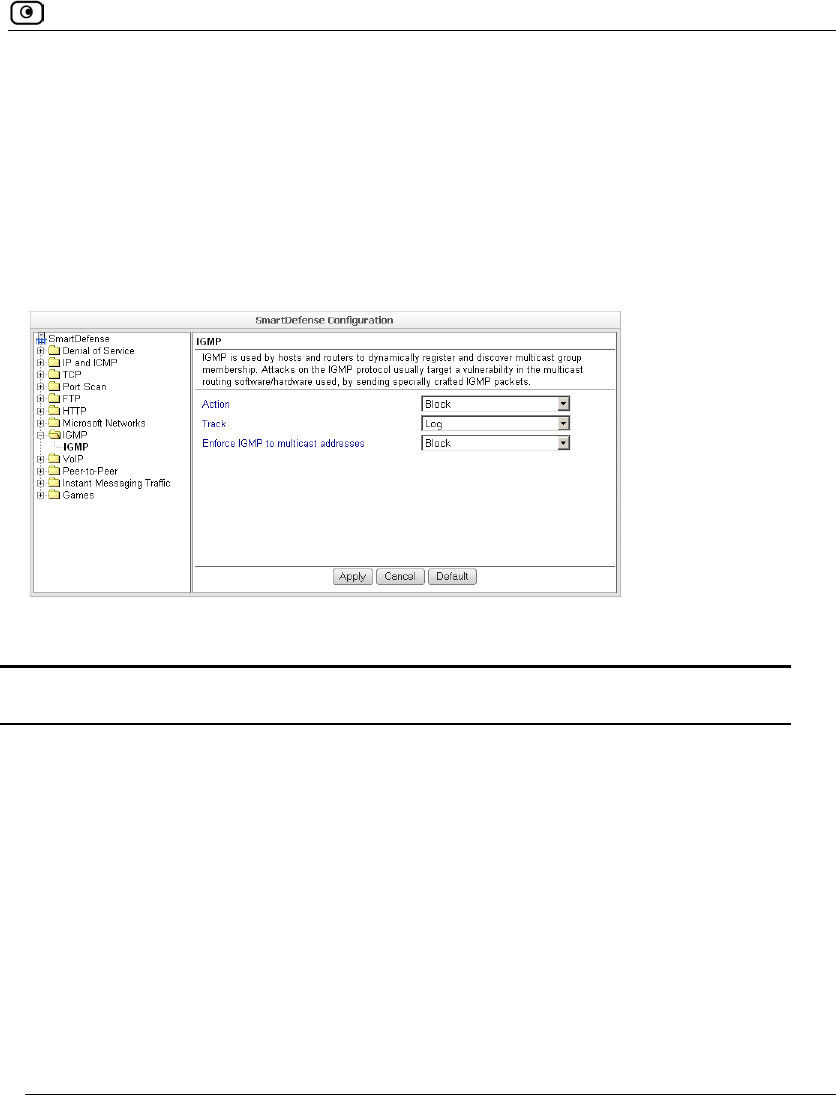Open the Track dropdown set to Log
The height and width of the screenshot is (1095, 836).
496,423
